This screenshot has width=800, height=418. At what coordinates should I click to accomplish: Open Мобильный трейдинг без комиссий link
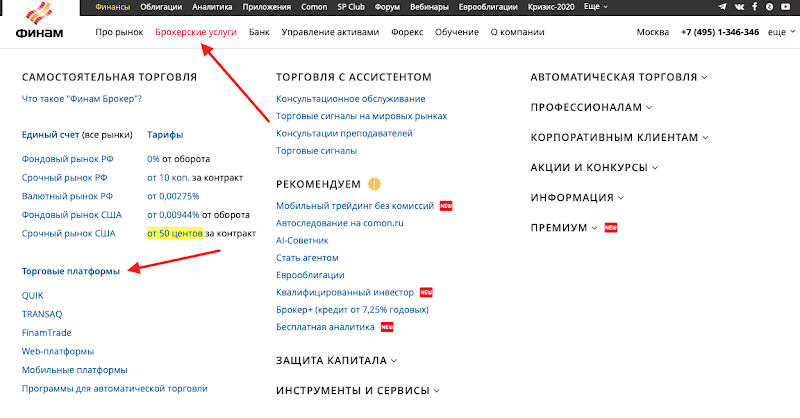coord(355,206)
